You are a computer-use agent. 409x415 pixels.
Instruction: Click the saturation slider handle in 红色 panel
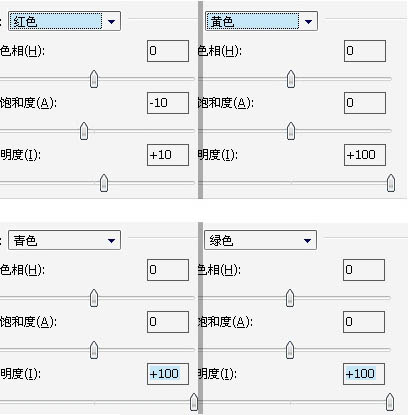[x=84, y=131]
